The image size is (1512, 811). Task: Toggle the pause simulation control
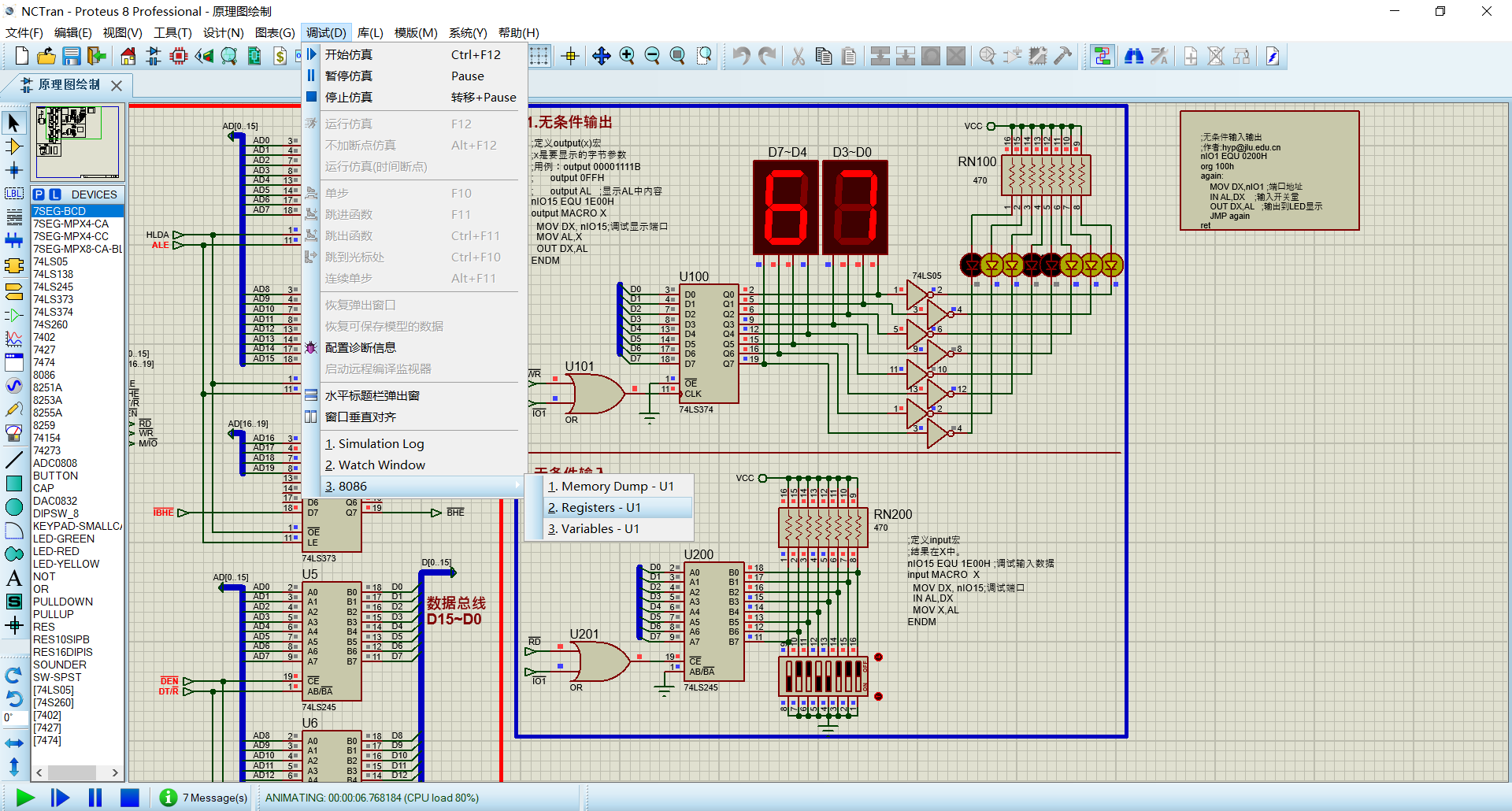click(94, 798)
